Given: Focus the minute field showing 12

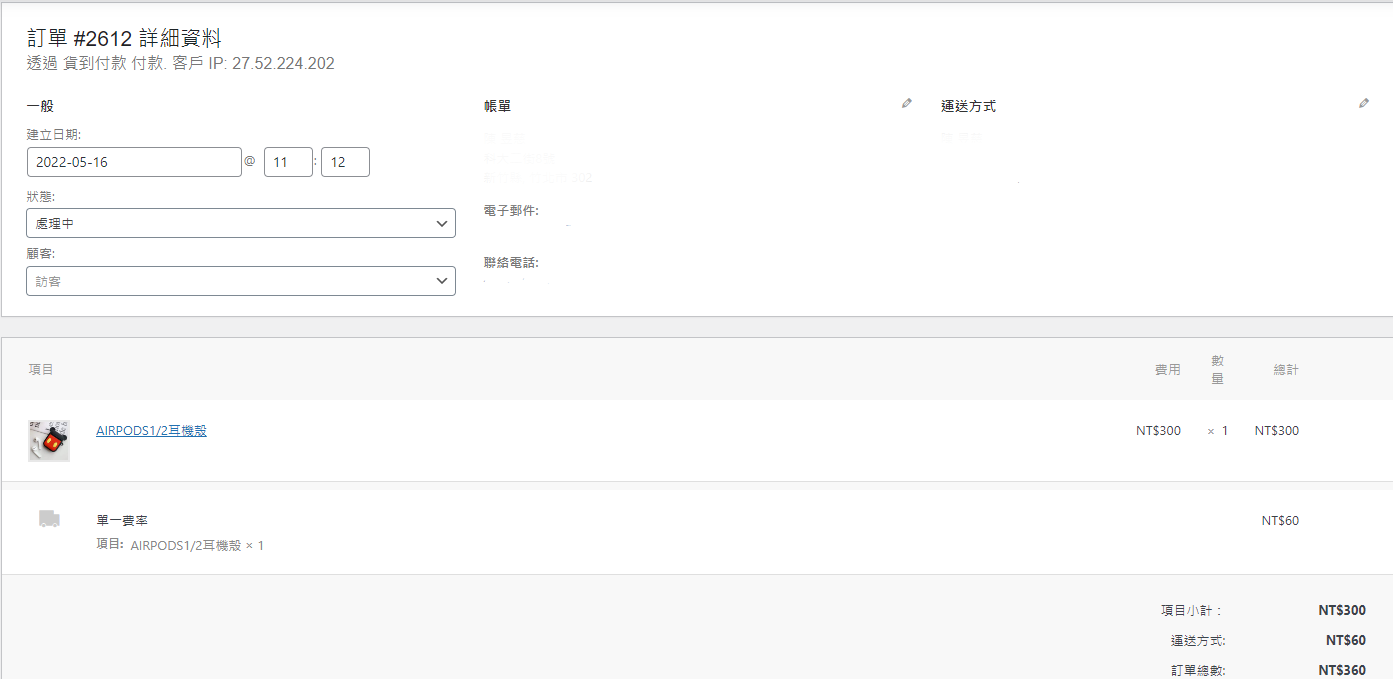Looking at the screenshot, I should pos(345,162).
